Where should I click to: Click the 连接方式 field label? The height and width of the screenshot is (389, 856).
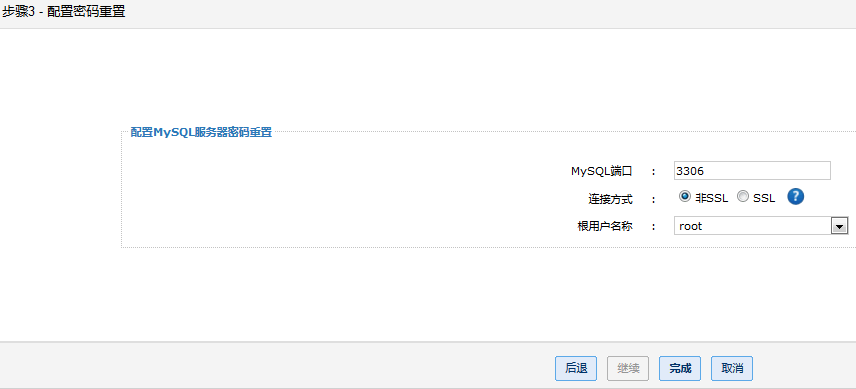point(611,199)
